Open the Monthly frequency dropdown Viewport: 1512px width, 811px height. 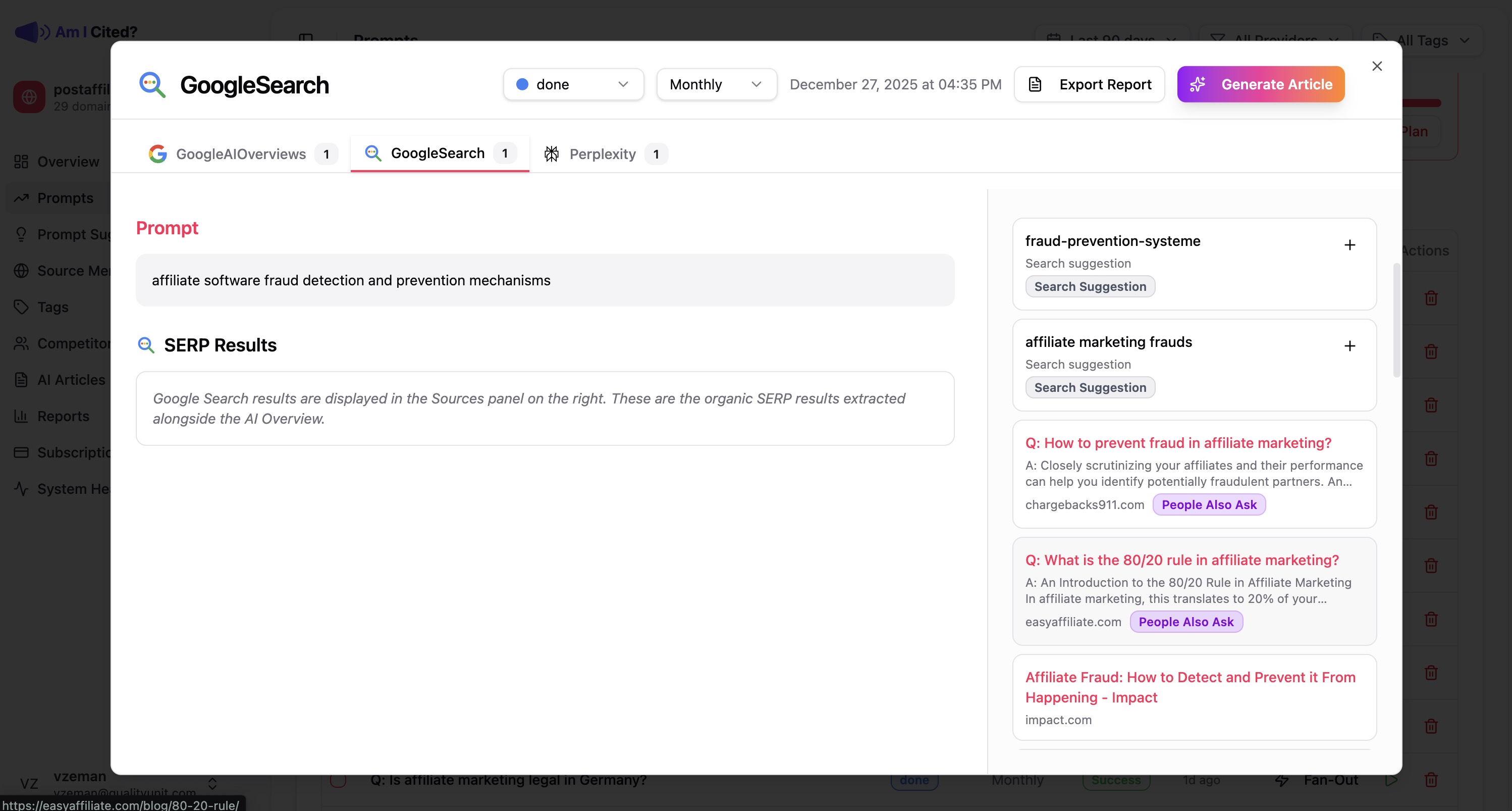[716, 84]
